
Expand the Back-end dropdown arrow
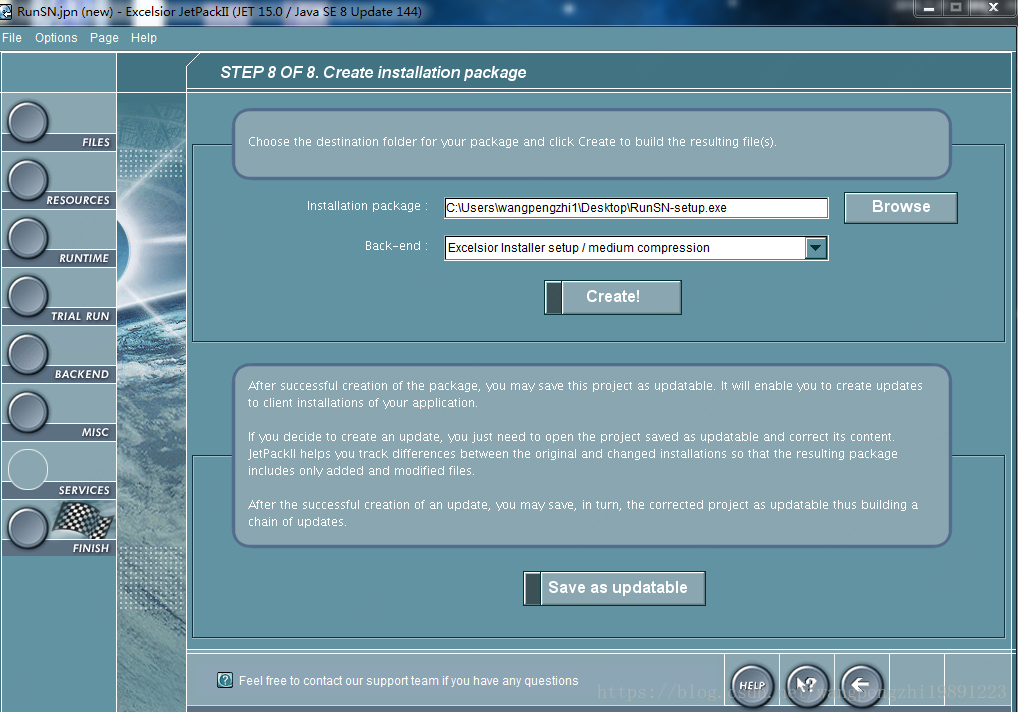click(816, 248)
